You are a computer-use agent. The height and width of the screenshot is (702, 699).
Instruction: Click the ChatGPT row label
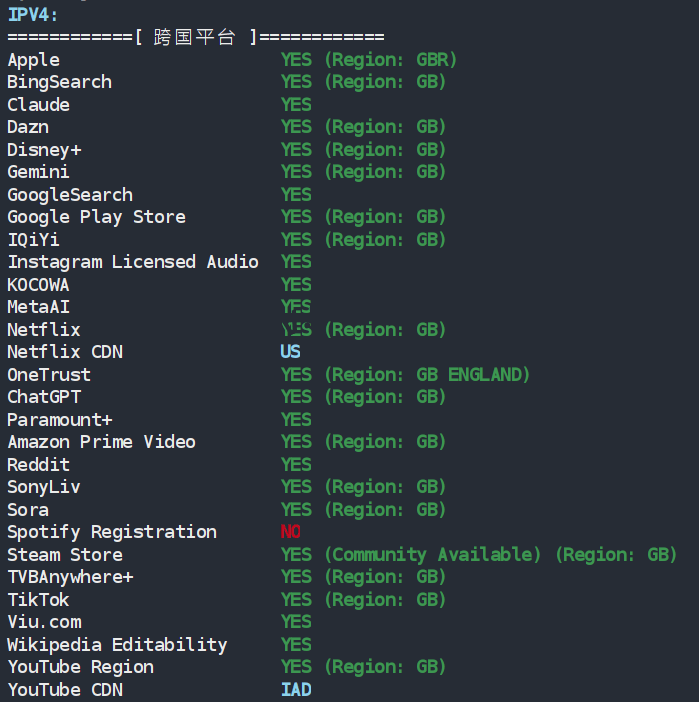(44, 397)
